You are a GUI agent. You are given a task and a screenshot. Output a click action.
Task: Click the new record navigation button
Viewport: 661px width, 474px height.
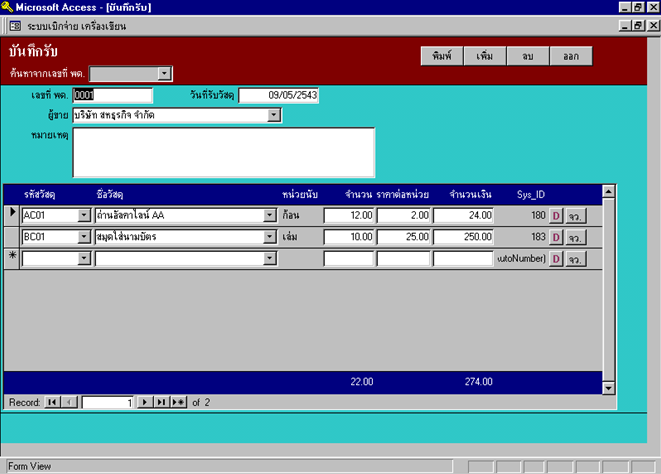tap(178, 402)
